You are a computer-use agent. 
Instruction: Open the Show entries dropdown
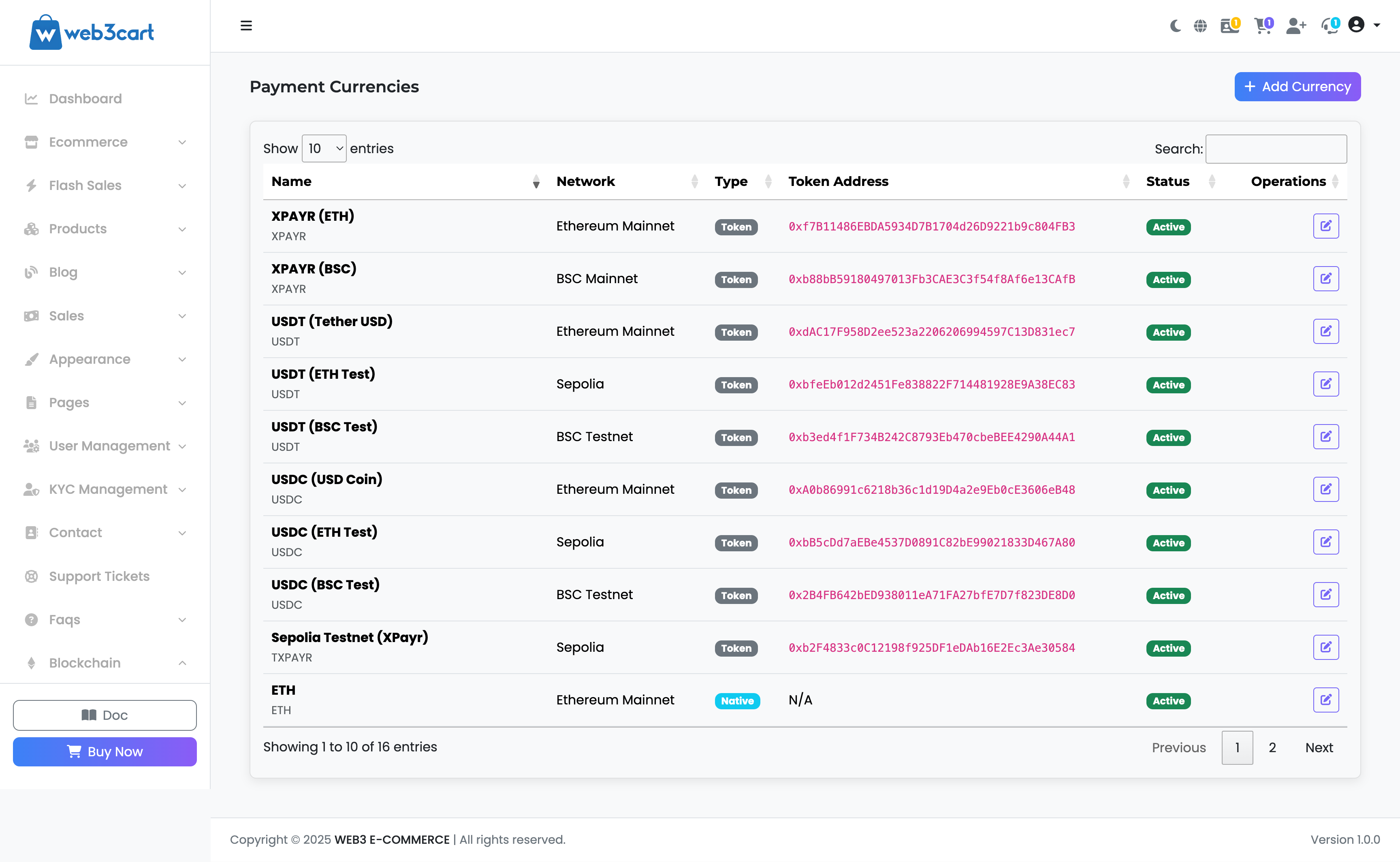pyautogui.click(x=324, y=149)
